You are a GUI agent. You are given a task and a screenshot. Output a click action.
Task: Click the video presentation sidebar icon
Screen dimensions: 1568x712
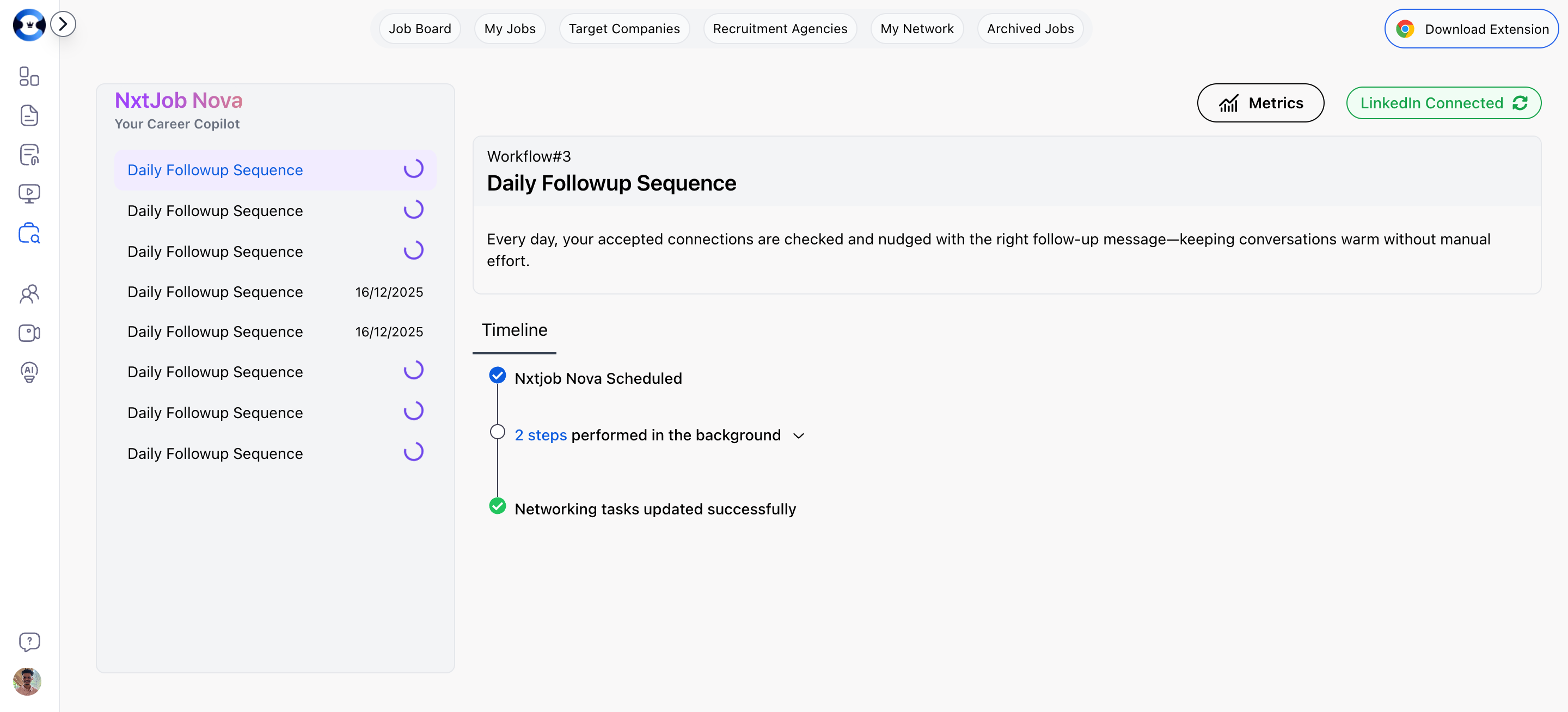29,193
